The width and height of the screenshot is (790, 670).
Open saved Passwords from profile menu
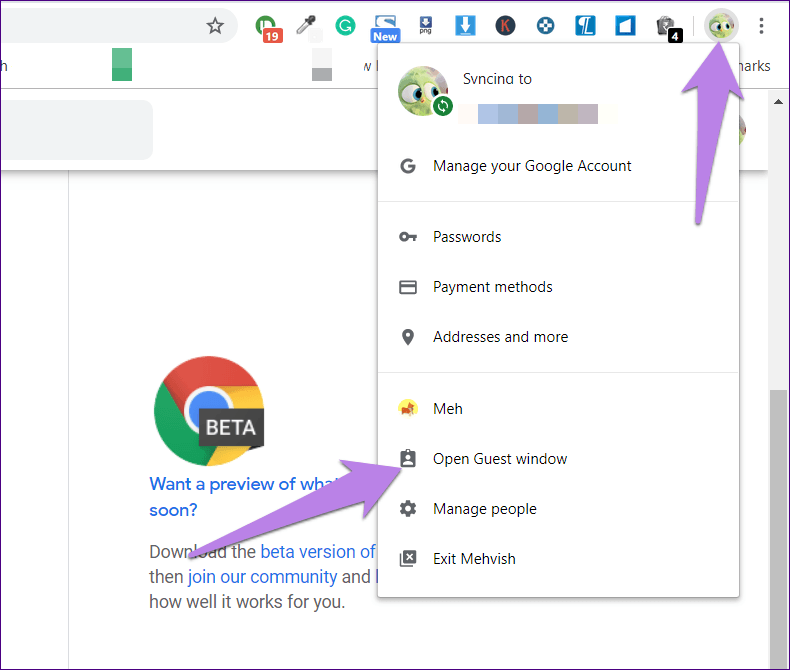(466, 237)
